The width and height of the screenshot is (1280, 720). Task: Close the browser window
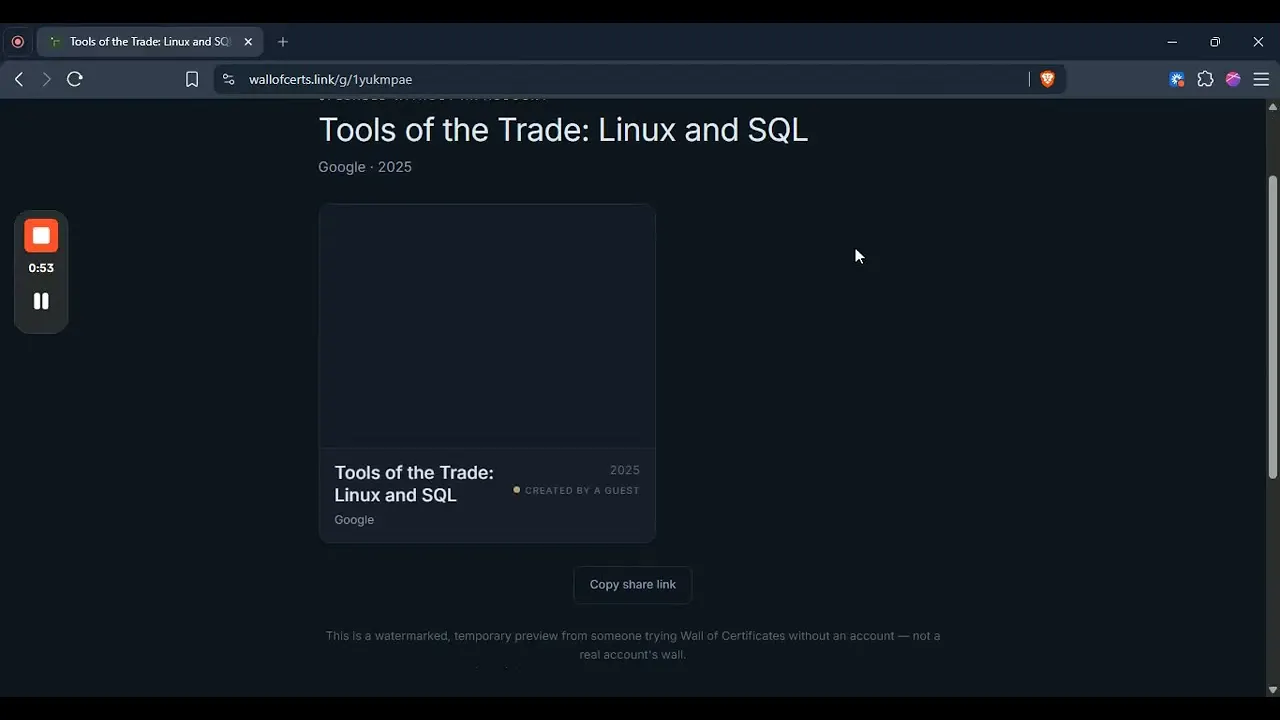pos(1258,42)
